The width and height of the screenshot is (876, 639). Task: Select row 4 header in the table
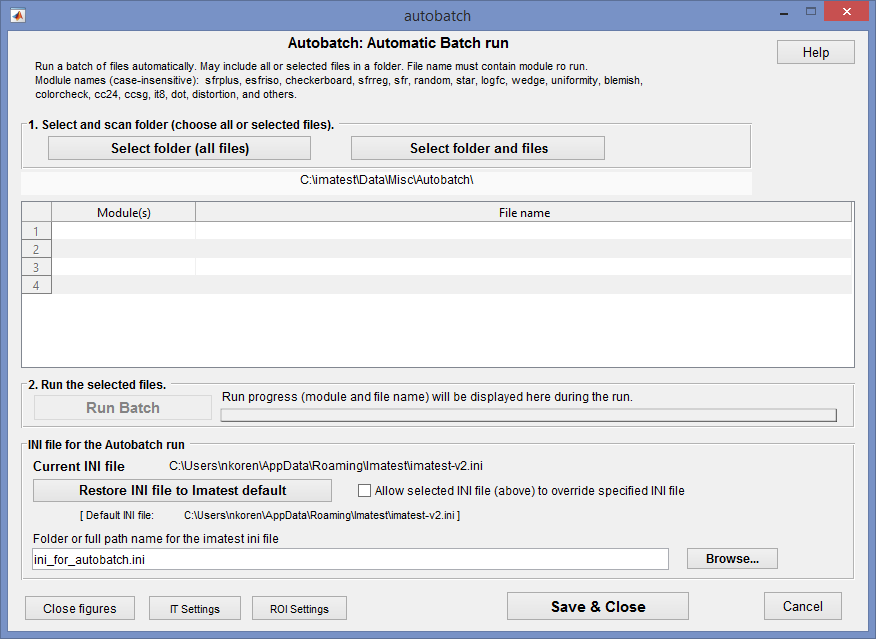click(x=36, y=285)
